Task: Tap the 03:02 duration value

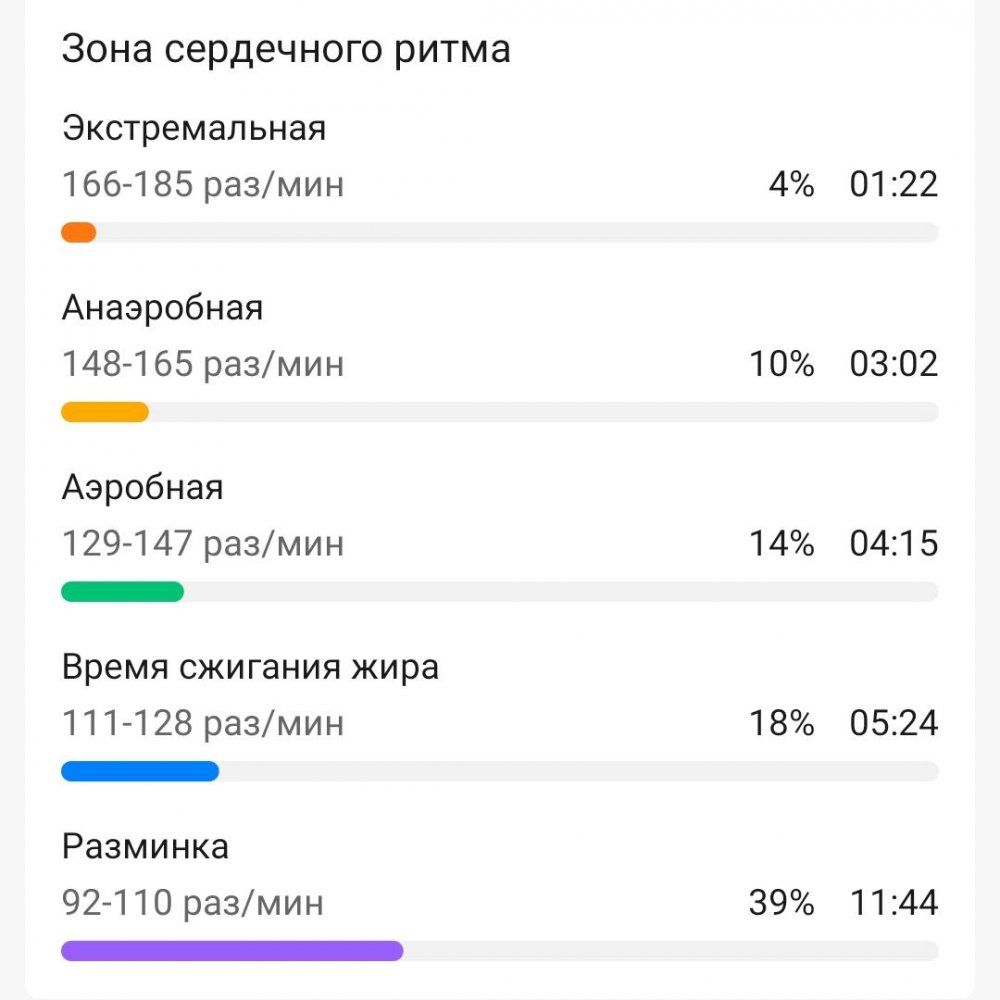Action: [x=893, y=364]
